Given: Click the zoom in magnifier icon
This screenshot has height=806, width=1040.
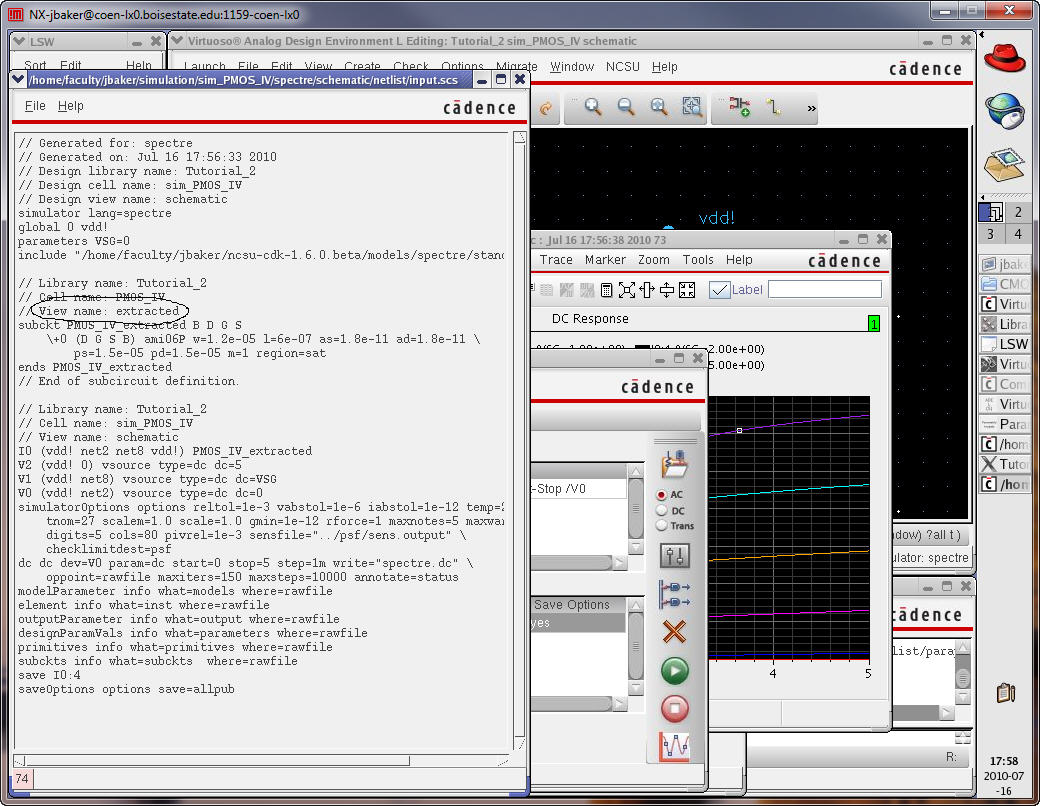Looking at the screenshot, I should tap(593, 107).
